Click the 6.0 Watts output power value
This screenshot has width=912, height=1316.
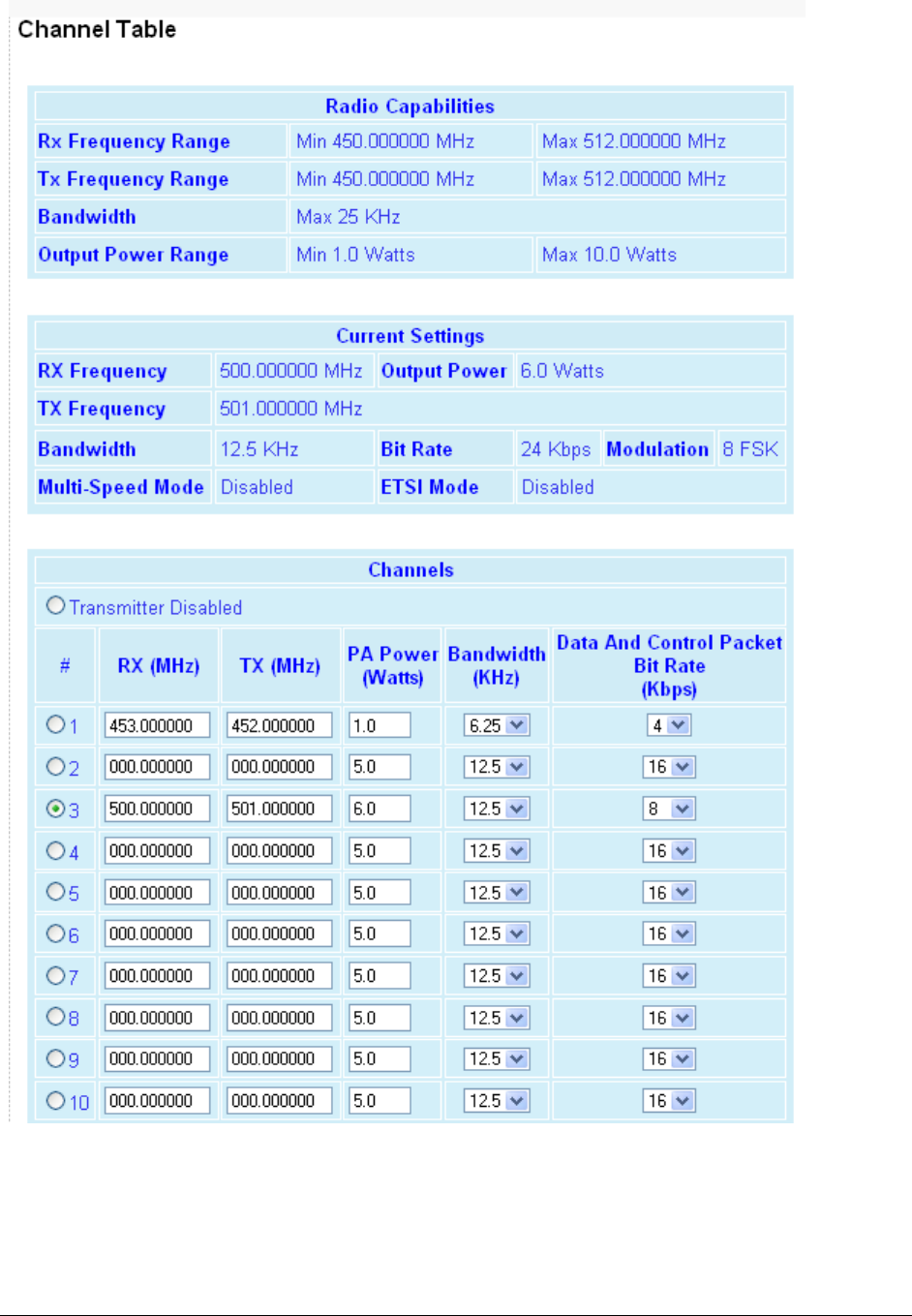click(x=562, y=371)
